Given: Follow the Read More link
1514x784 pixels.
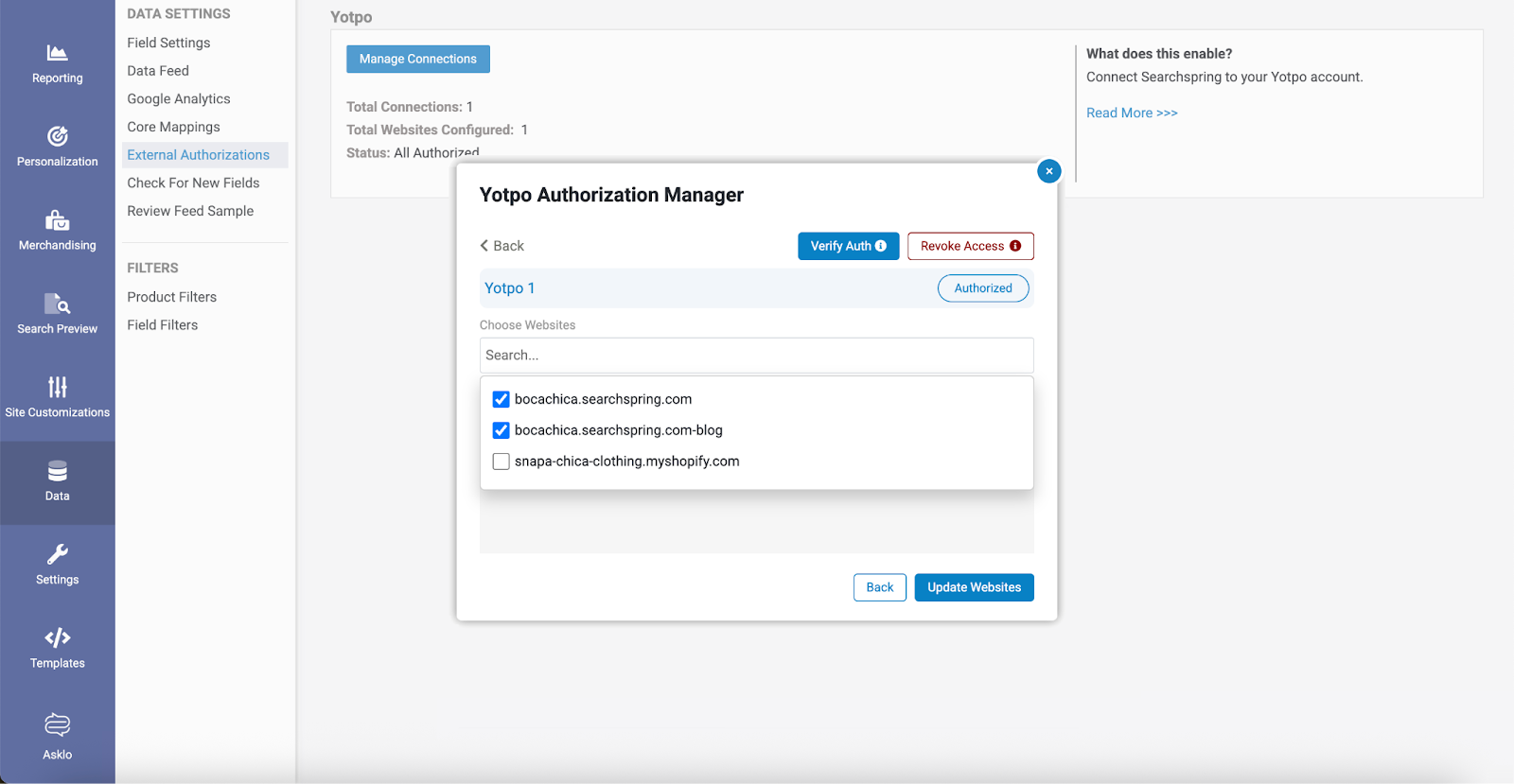Looking at the screenshot, I should tap(1132, 113).
